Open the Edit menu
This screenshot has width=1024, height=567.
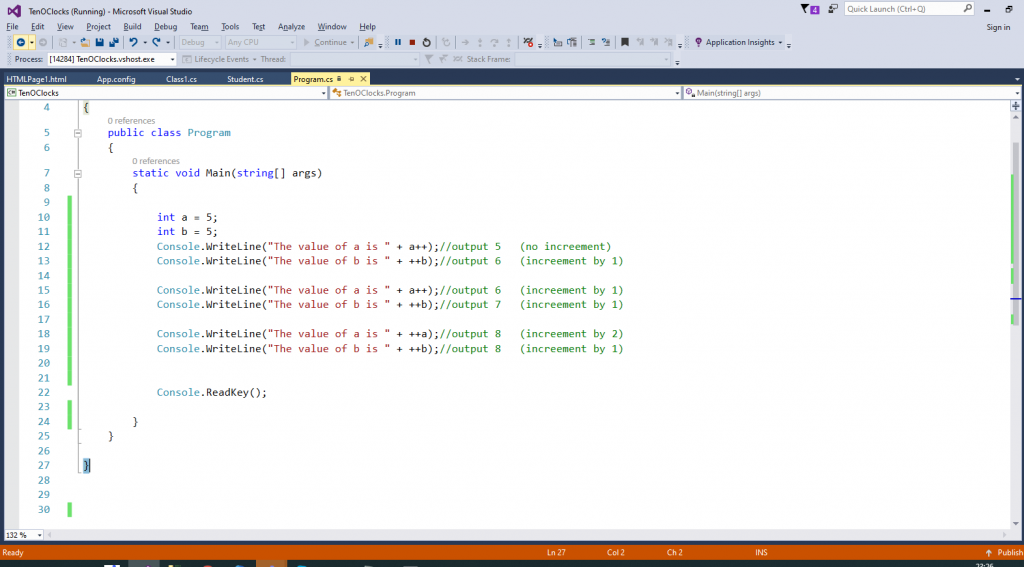coord(38,27)
